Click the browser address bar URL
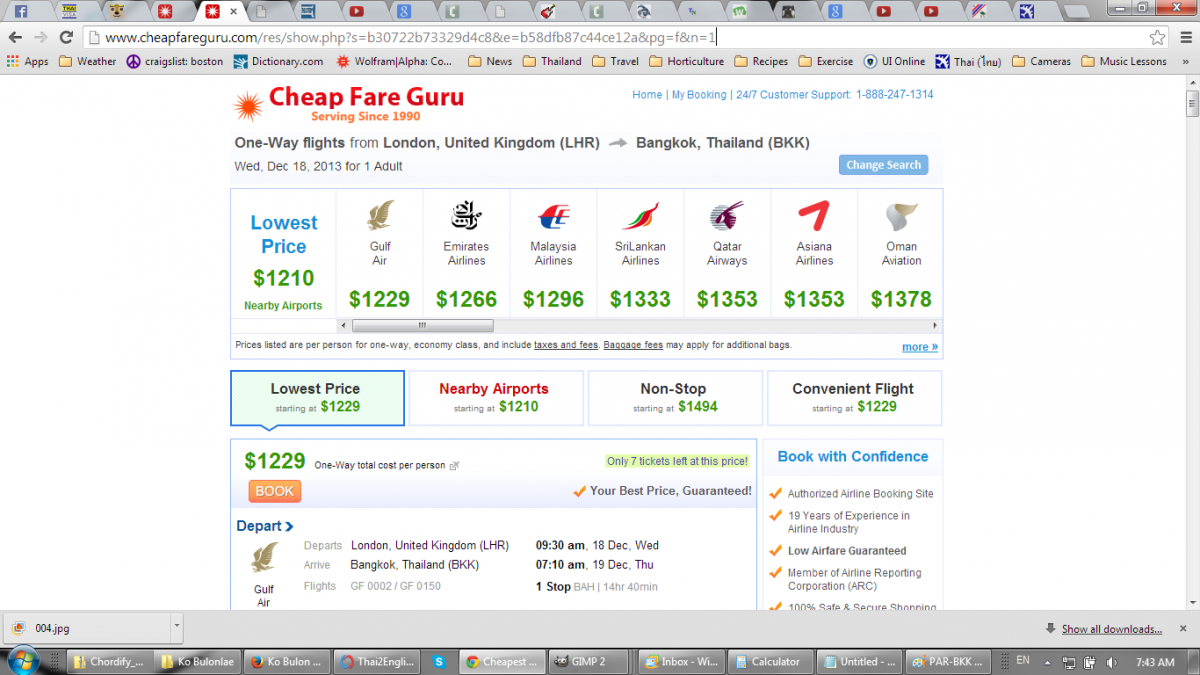1200x675 pixels. [410, 38]
